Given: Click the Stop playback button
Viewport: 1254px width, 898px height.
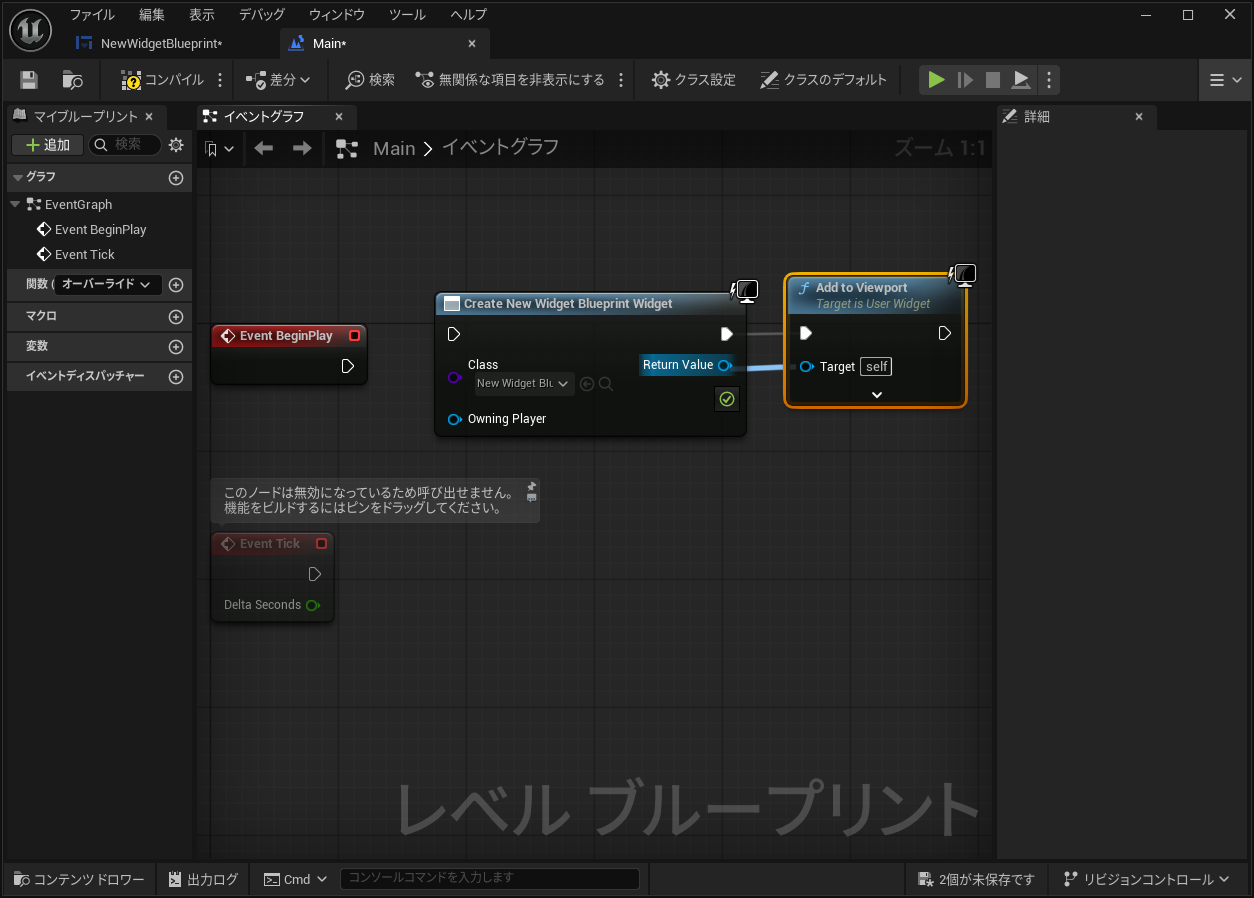Looking at the screenshot, I should tap(993, 80).
